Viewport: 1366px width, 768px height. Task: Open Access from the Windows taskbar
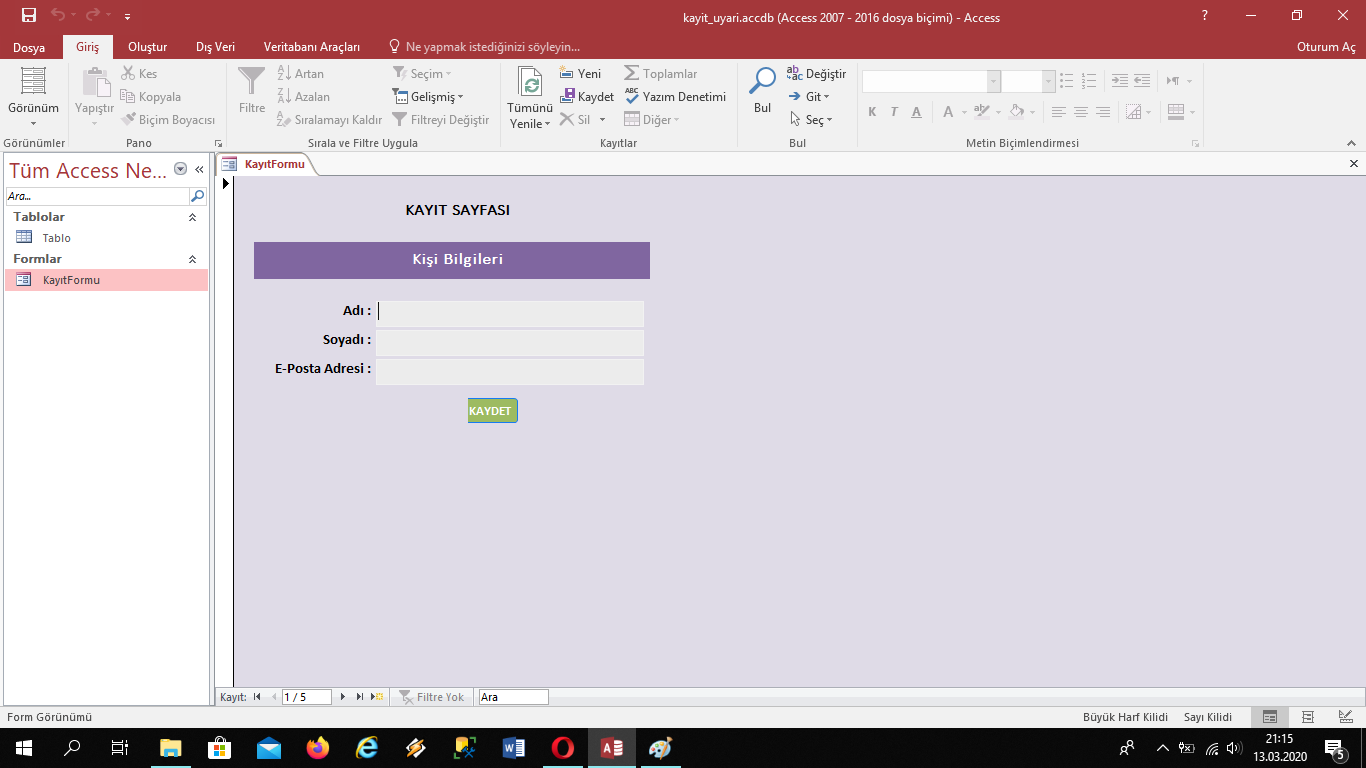click(611, 747)
